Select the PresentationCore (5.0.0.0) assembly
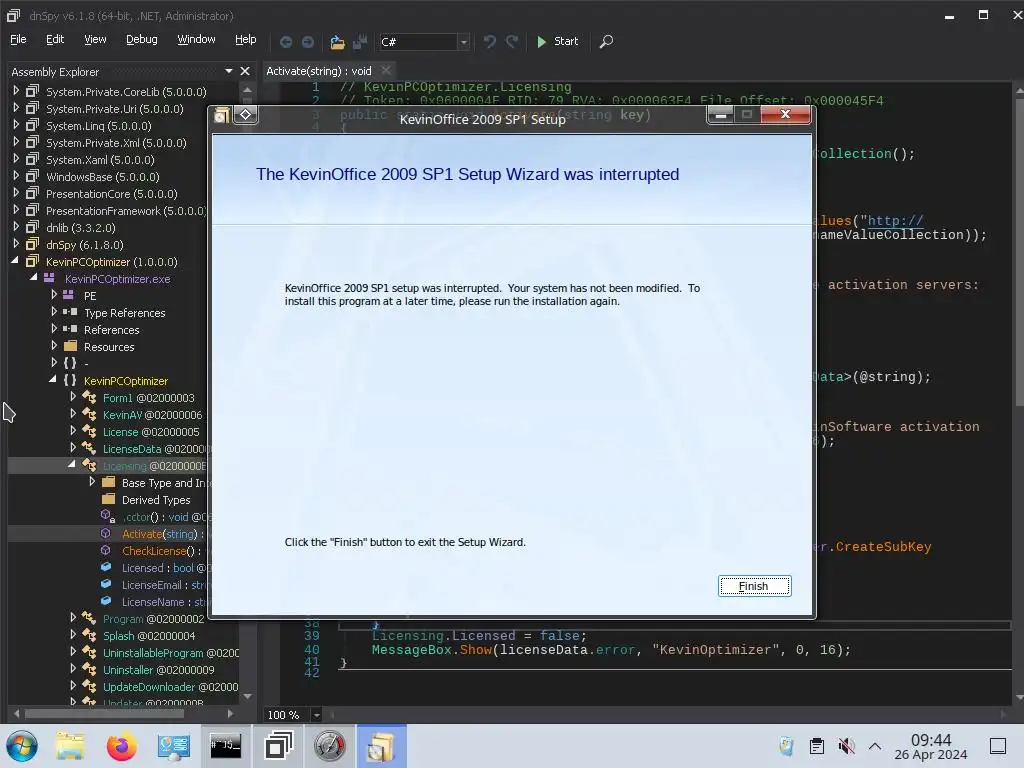1024x768 pixels. [x=112, y=194]
